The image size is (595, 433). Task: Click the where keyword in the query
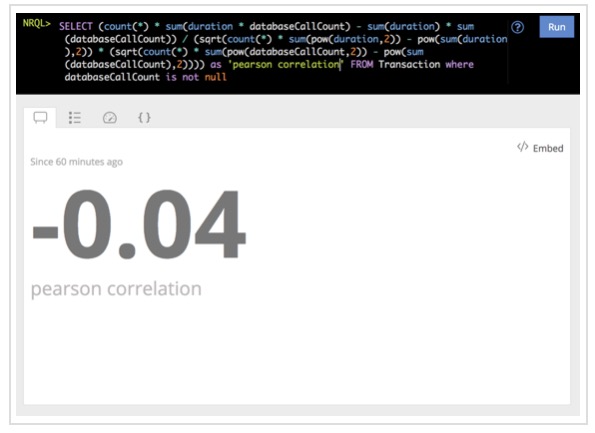[460, 65]
